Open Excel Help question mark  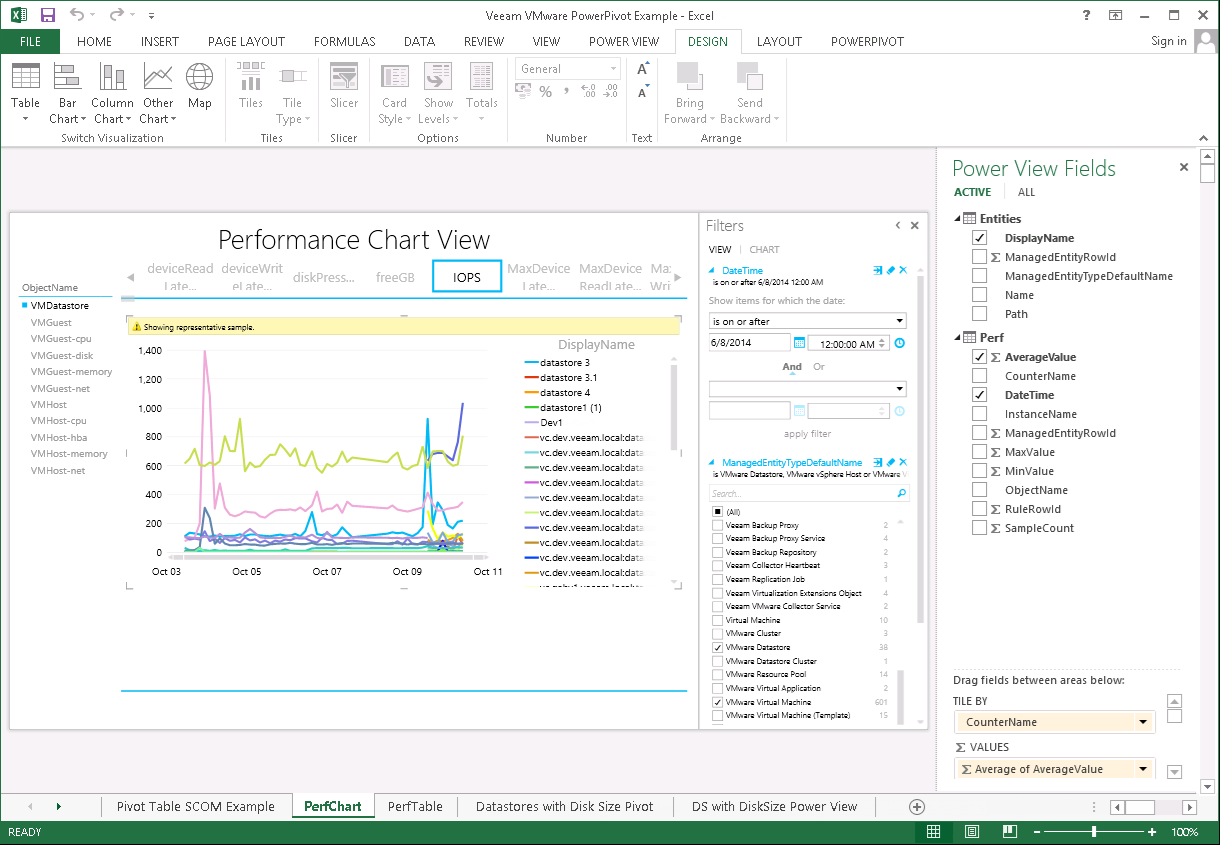point(1087,15)
